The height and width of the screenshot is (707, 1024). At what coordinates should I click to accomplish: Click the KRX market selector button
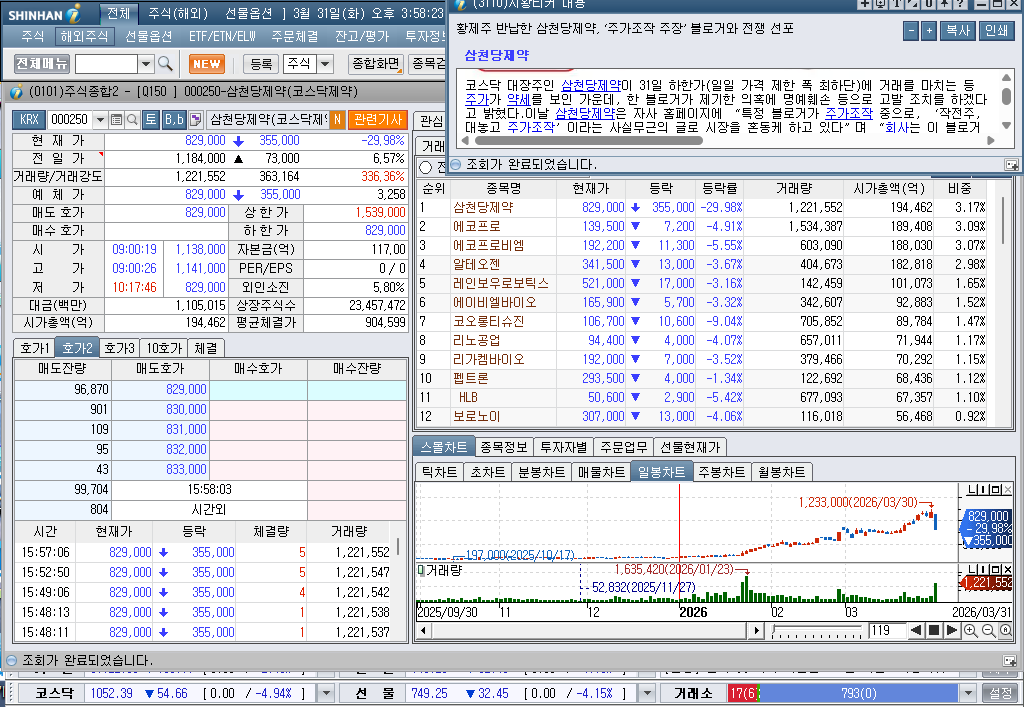(29, 119)
